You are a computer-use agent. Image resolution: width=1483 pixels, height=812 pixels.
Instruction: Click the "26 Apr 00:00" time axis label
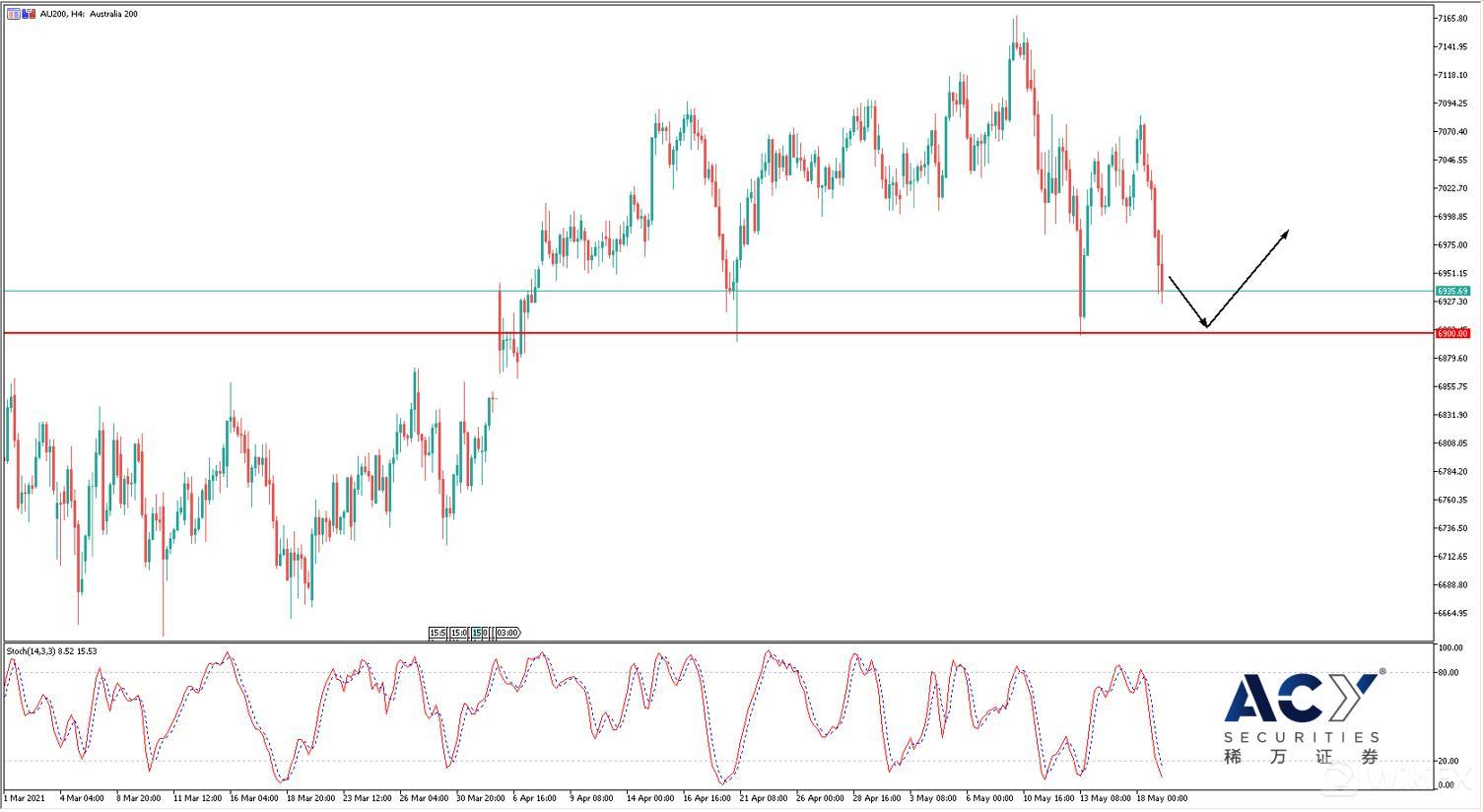821,798
